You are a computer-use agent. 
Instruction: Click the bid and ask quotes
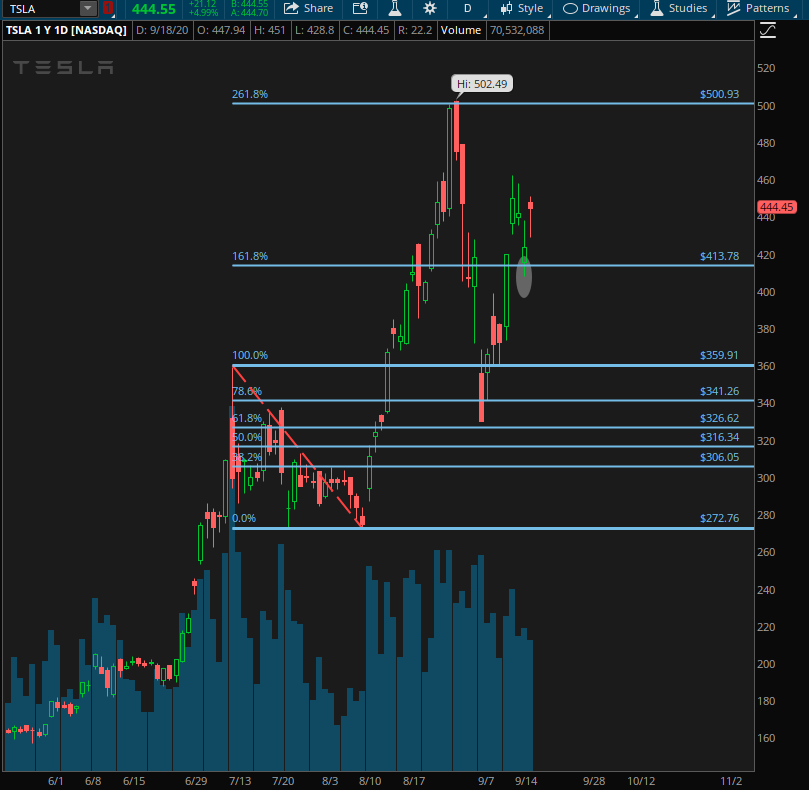pos(250,8)
